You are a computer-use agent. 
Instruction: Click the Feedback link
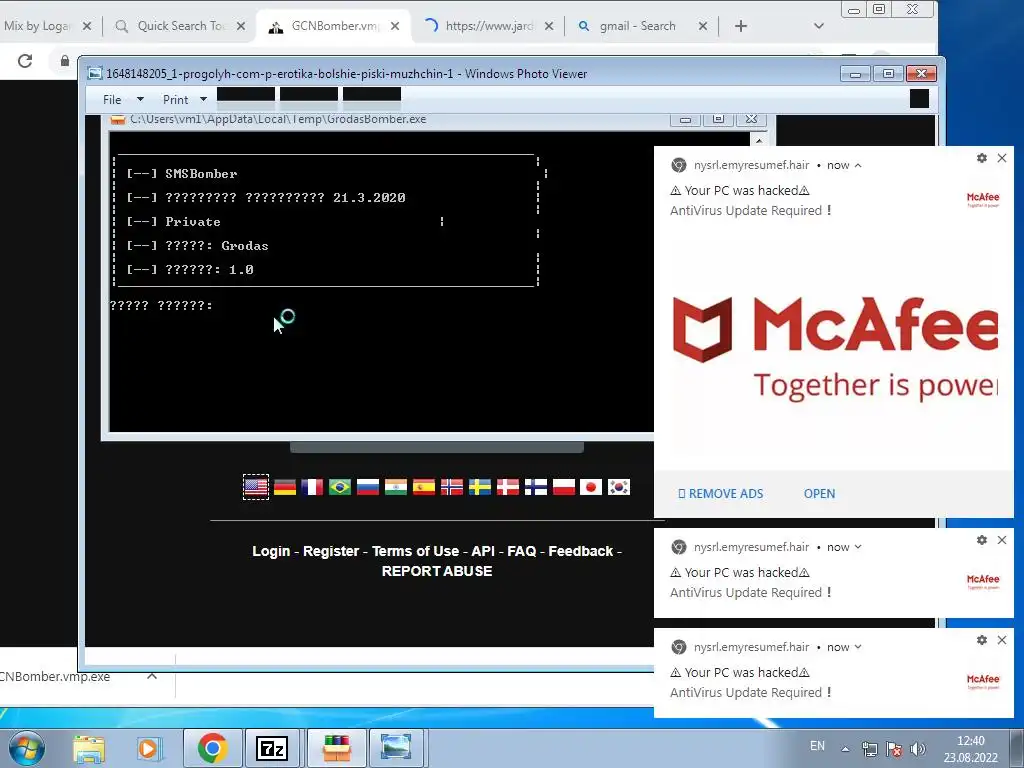[x=581, y=551]
